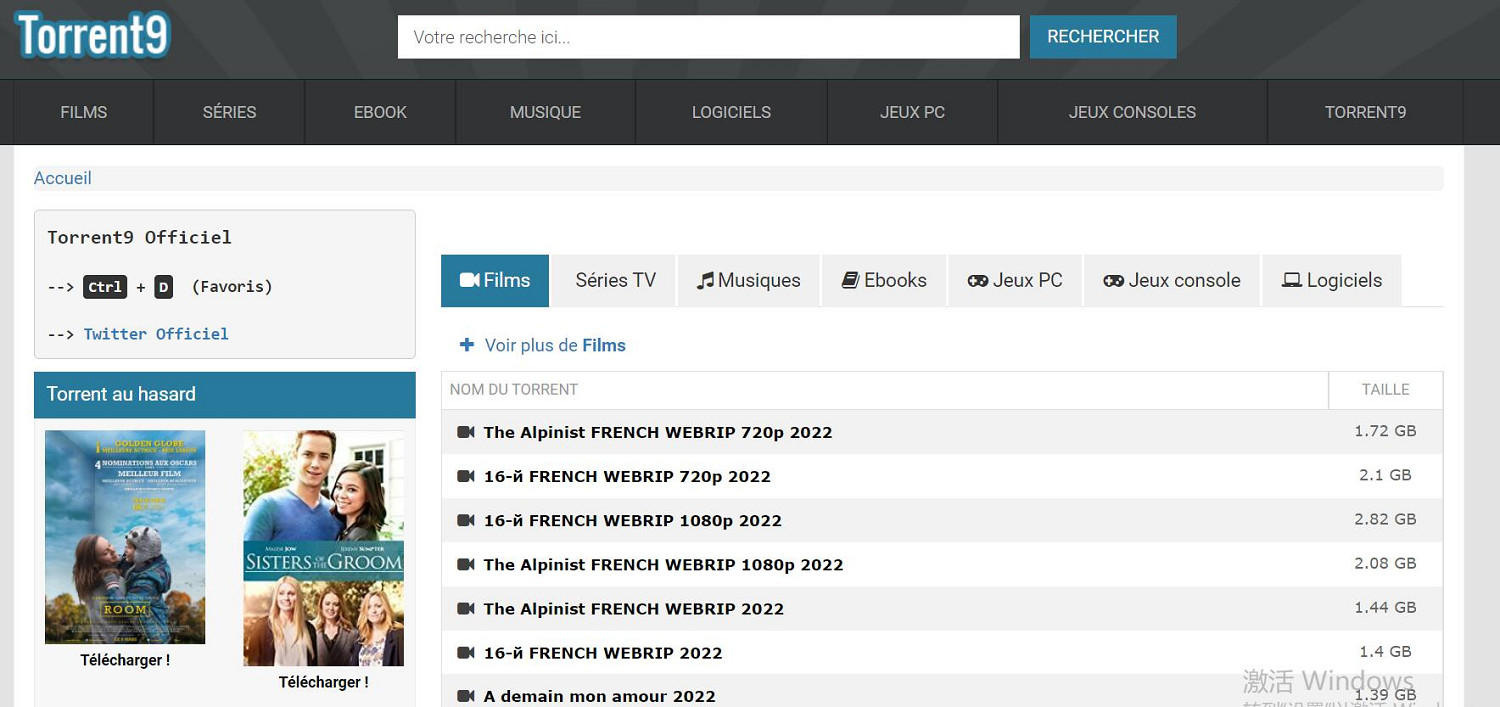This screenshot has width=1500, height=707.
Task: Click the Torrent9 logo
Action: (92, 36)
